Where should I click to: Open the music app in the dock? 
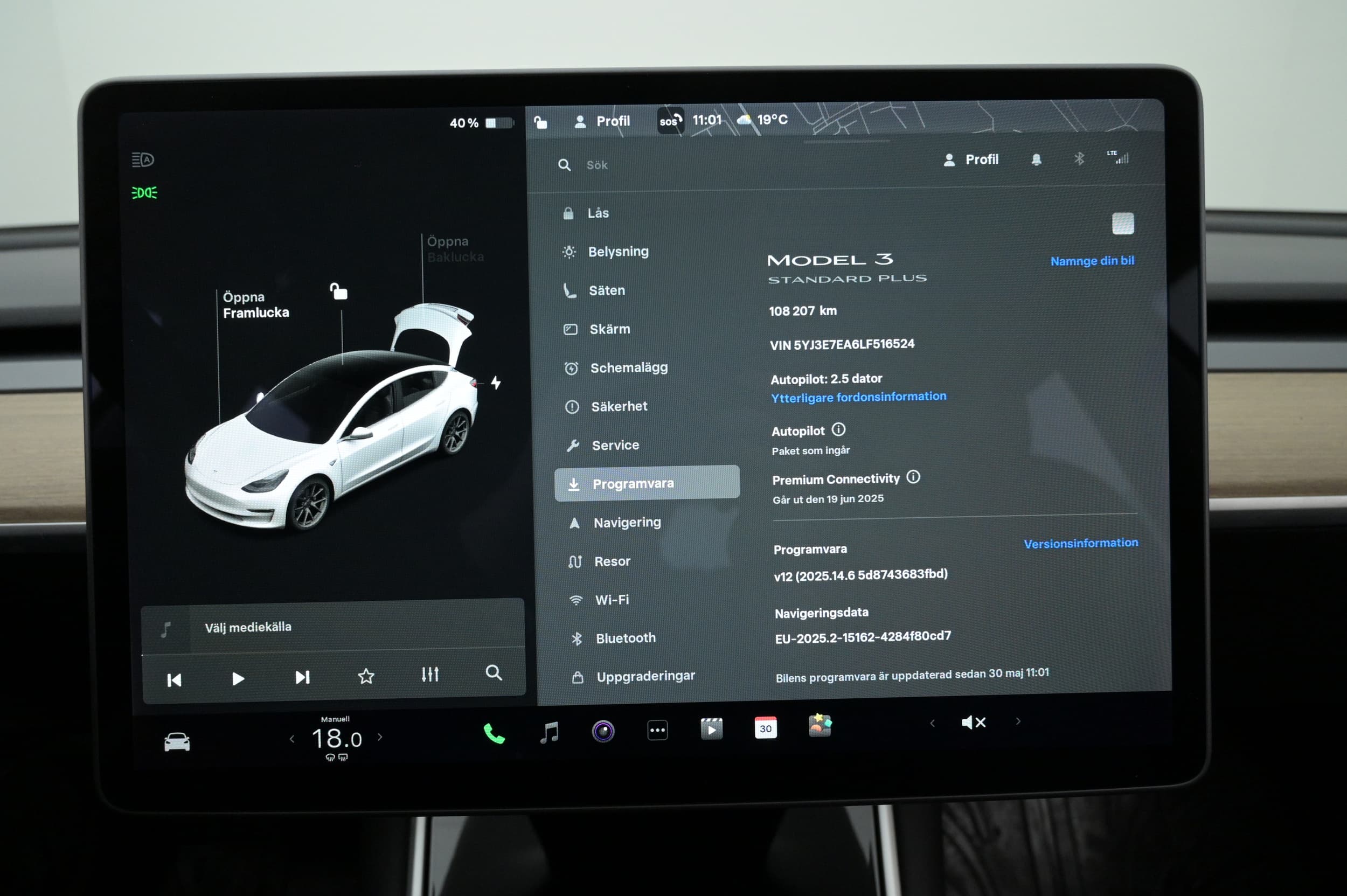pos(549,732)
